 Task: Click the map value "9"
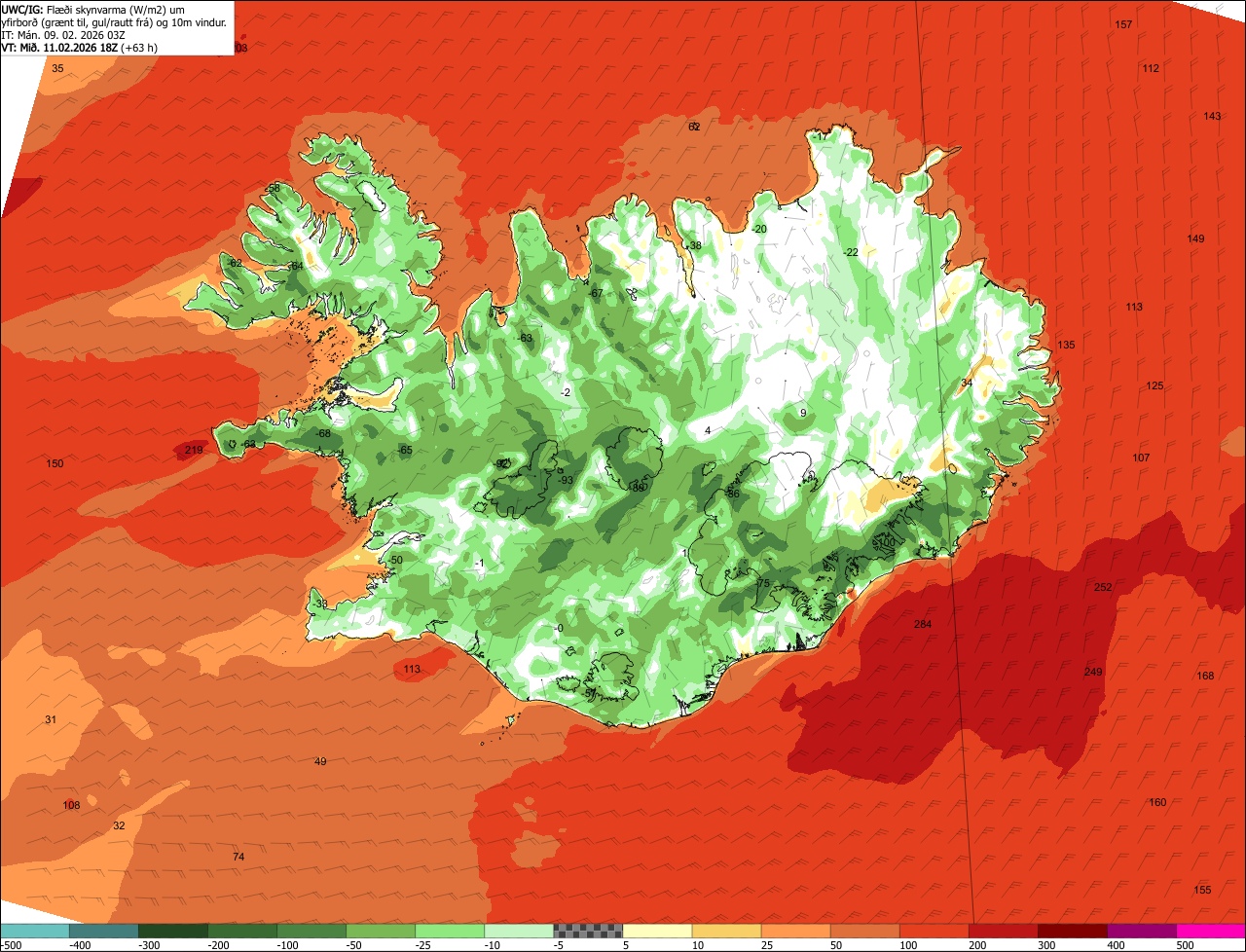click(803, 413)
